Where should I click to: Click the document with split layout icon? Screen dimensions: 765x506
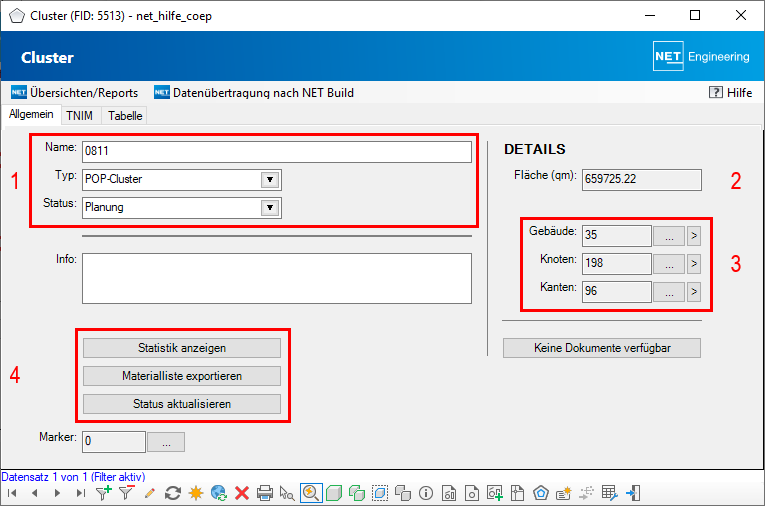tap(518, 493)
